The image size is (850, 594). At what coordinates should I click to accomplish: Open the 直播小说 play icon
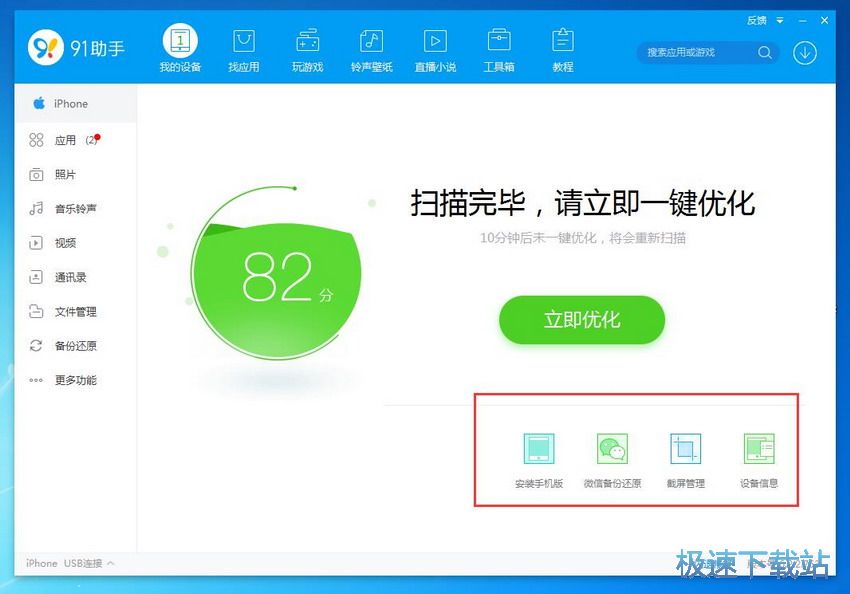tap(435, 41)
